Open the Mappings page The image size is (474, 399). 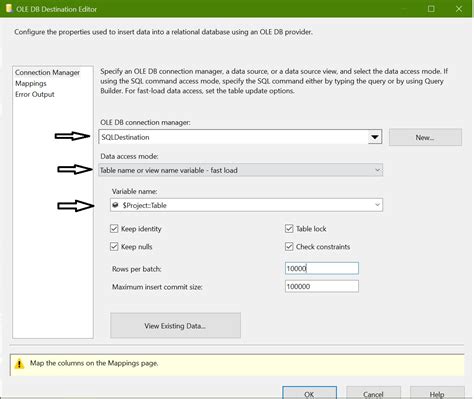coord(31,83)
